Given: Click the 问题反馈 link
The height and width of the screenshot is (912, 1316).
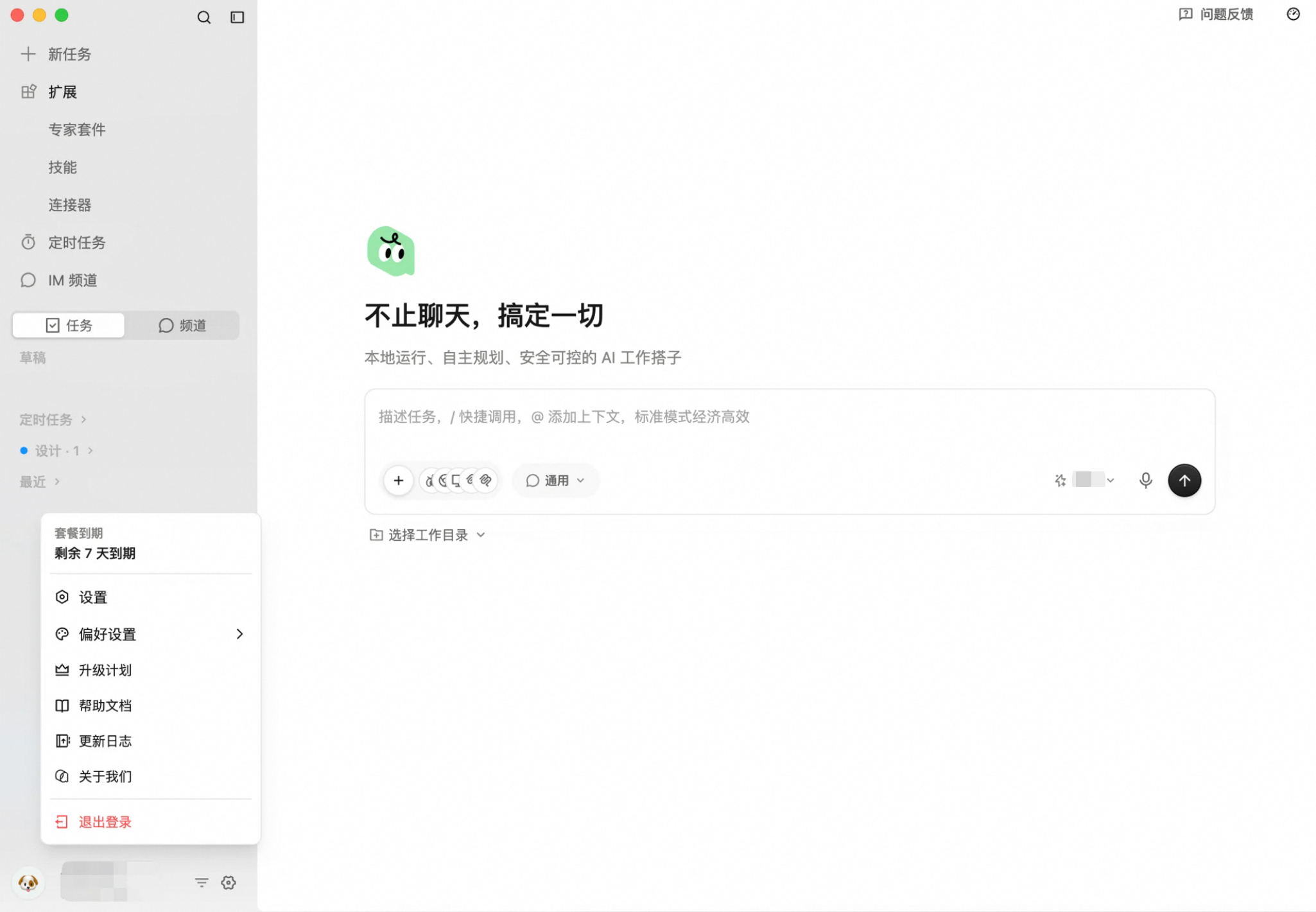Looking at the screenshot, I should pos(1227,14).
